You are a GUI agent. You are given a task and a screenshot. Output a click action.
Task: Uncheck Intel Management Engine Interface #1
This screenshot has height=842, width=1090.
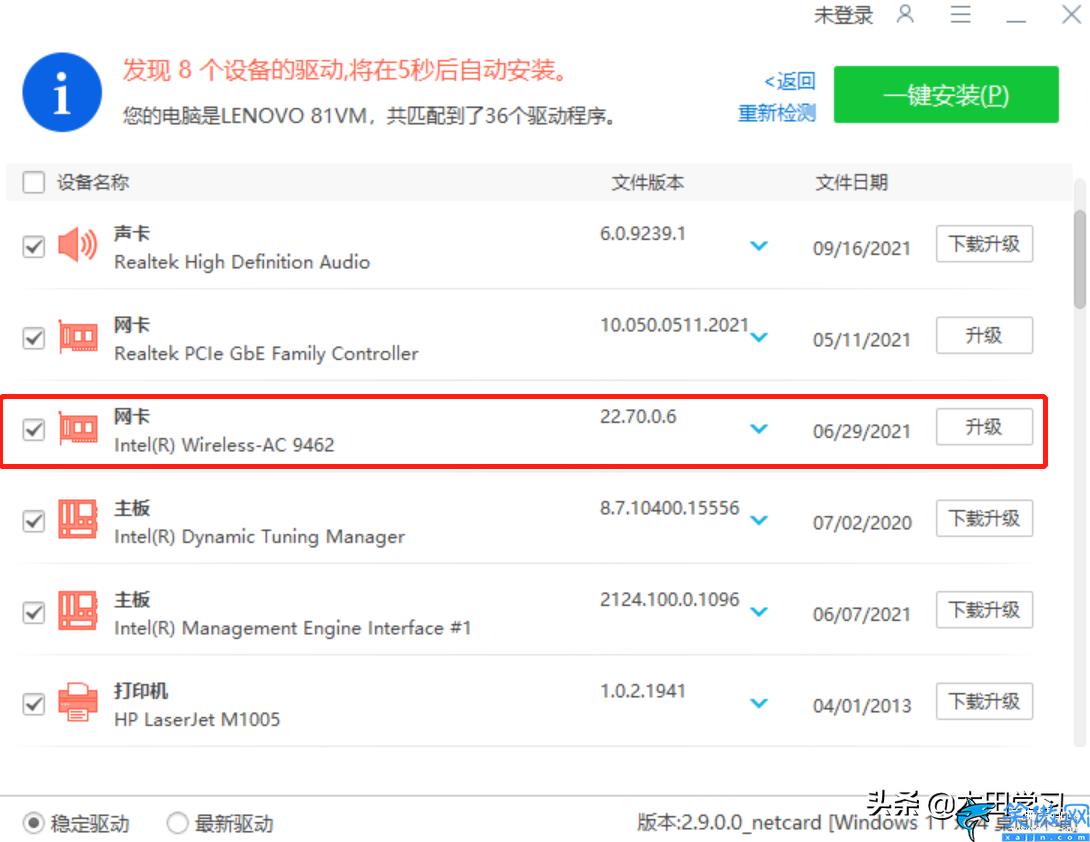click(33, 613)
